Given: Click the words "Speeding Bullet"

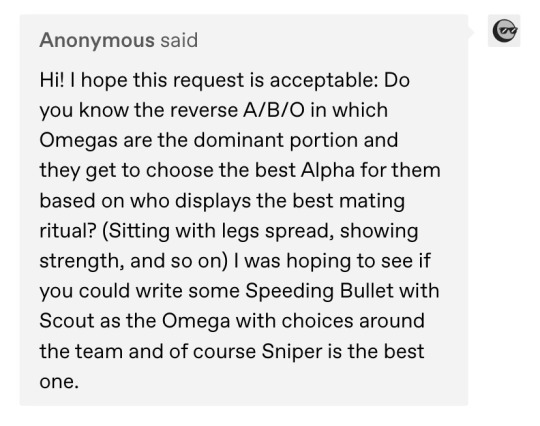Looking at the screenshot, I should pyautogui.click(x=319, y=291).
